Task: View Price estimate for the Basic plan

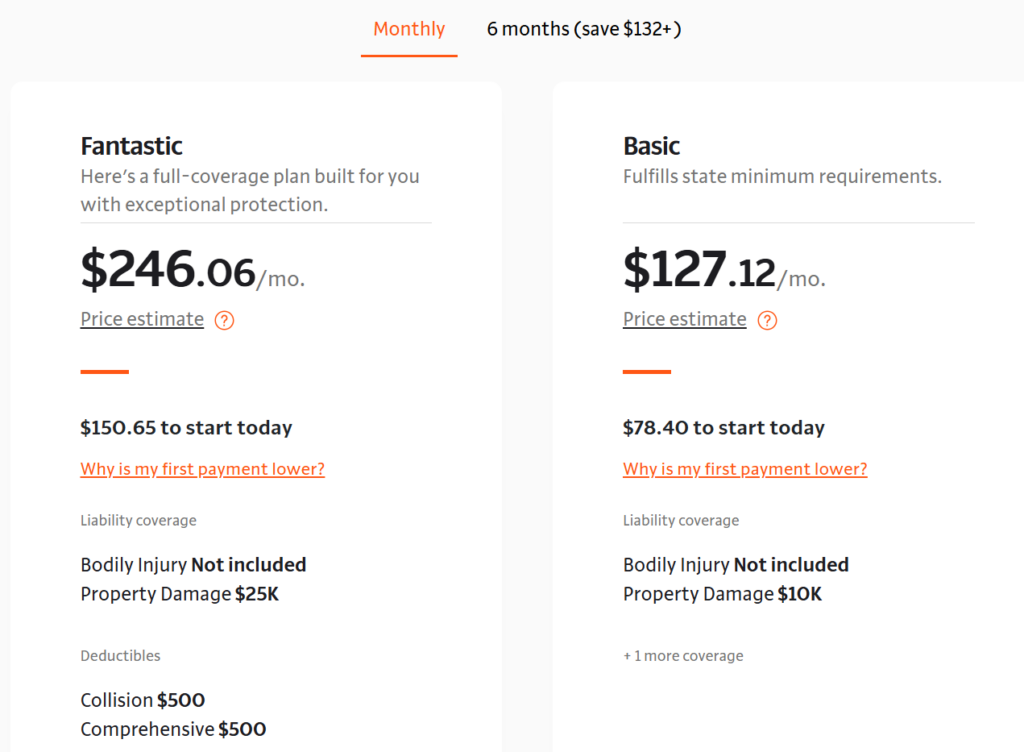Action: (x=684, y=319)
